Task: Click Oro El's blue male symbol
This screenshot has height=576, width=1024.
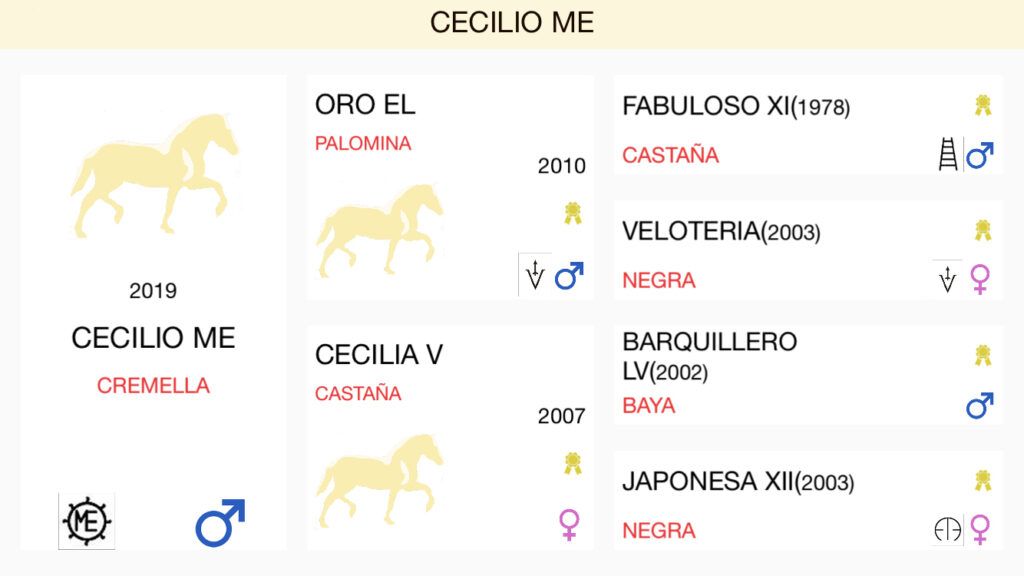Action: click(x=569, y=275)
